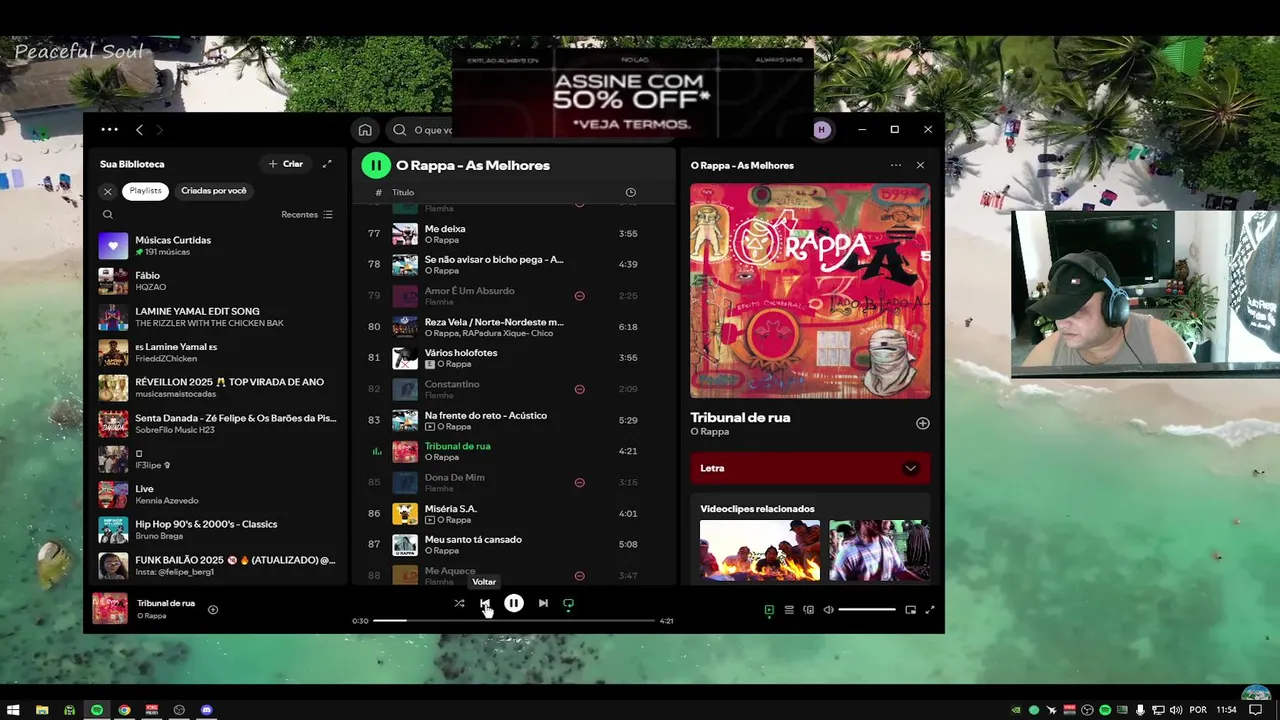Click the O Rappa album cover art
Viewport: 1280px width, 720px height.
point(810,291)
